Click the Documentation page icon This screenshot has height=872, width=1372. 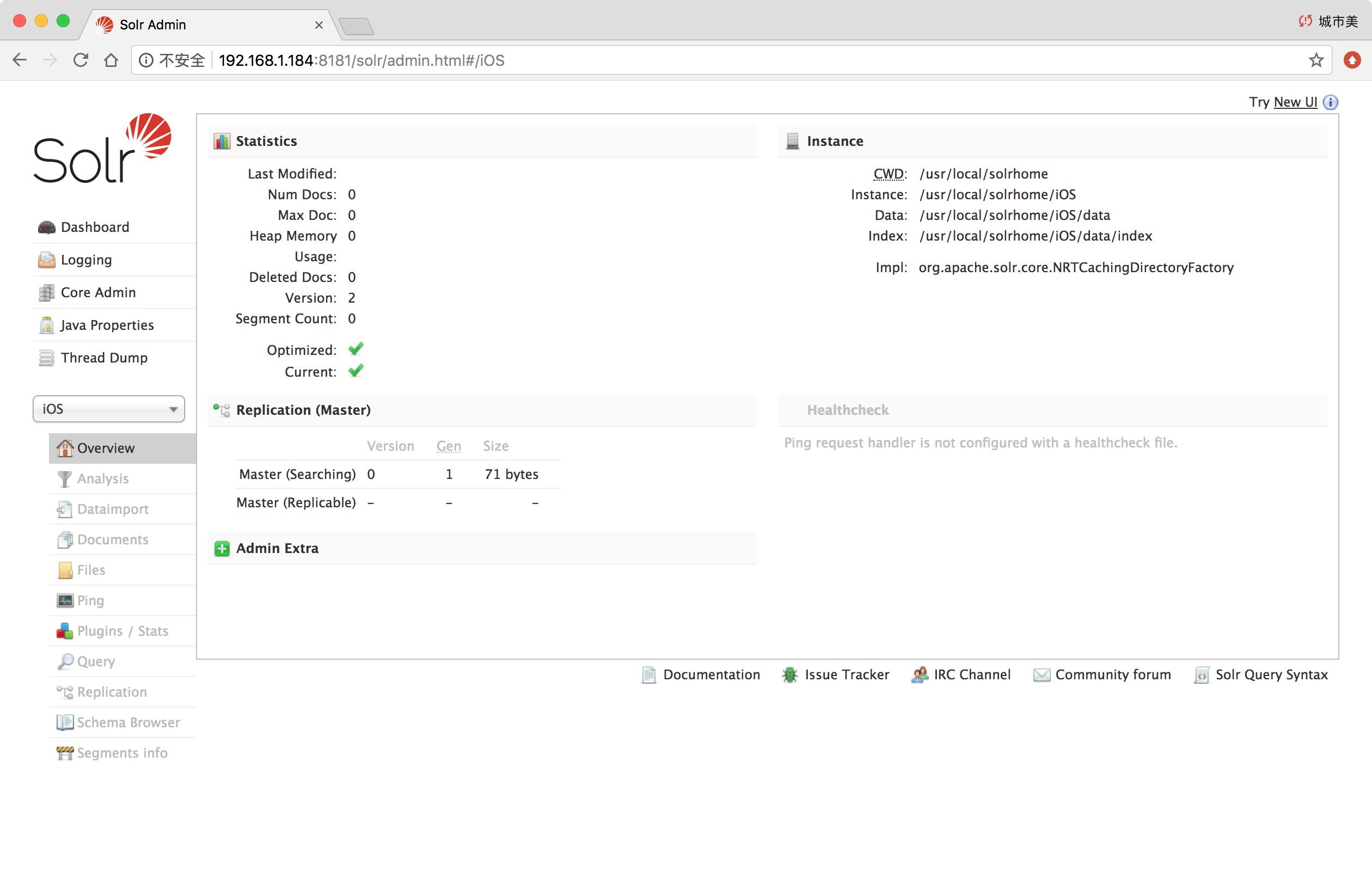pos(649,675)
